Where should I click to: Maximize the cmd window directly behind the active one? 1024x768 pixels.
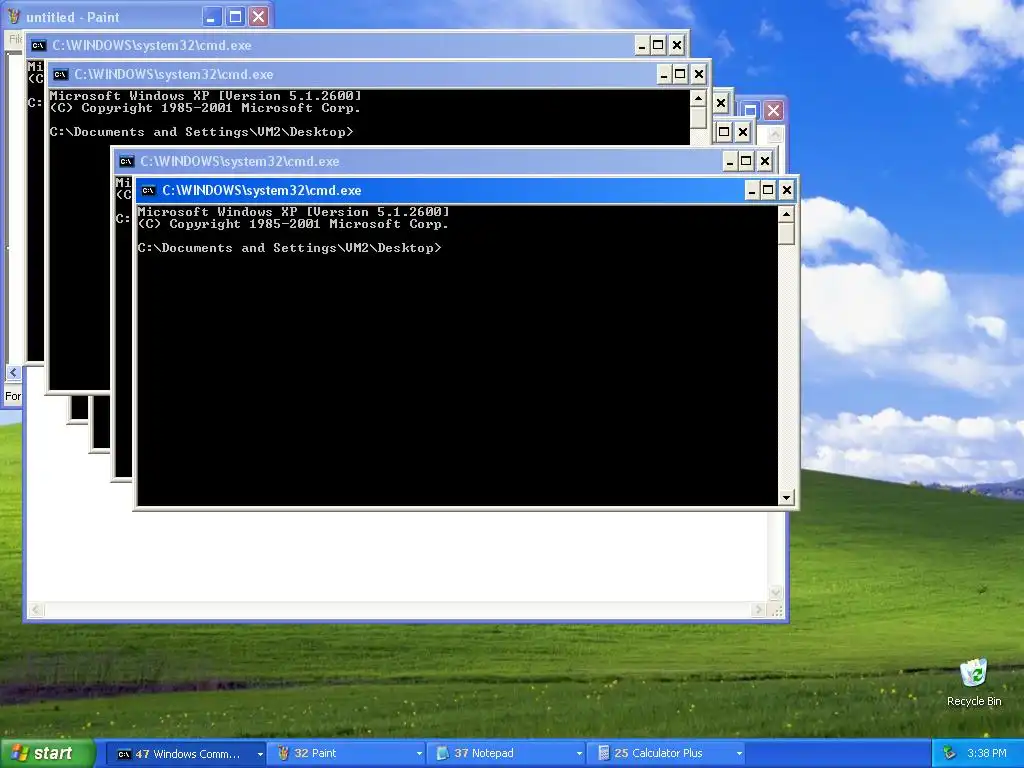click(746, 161)
